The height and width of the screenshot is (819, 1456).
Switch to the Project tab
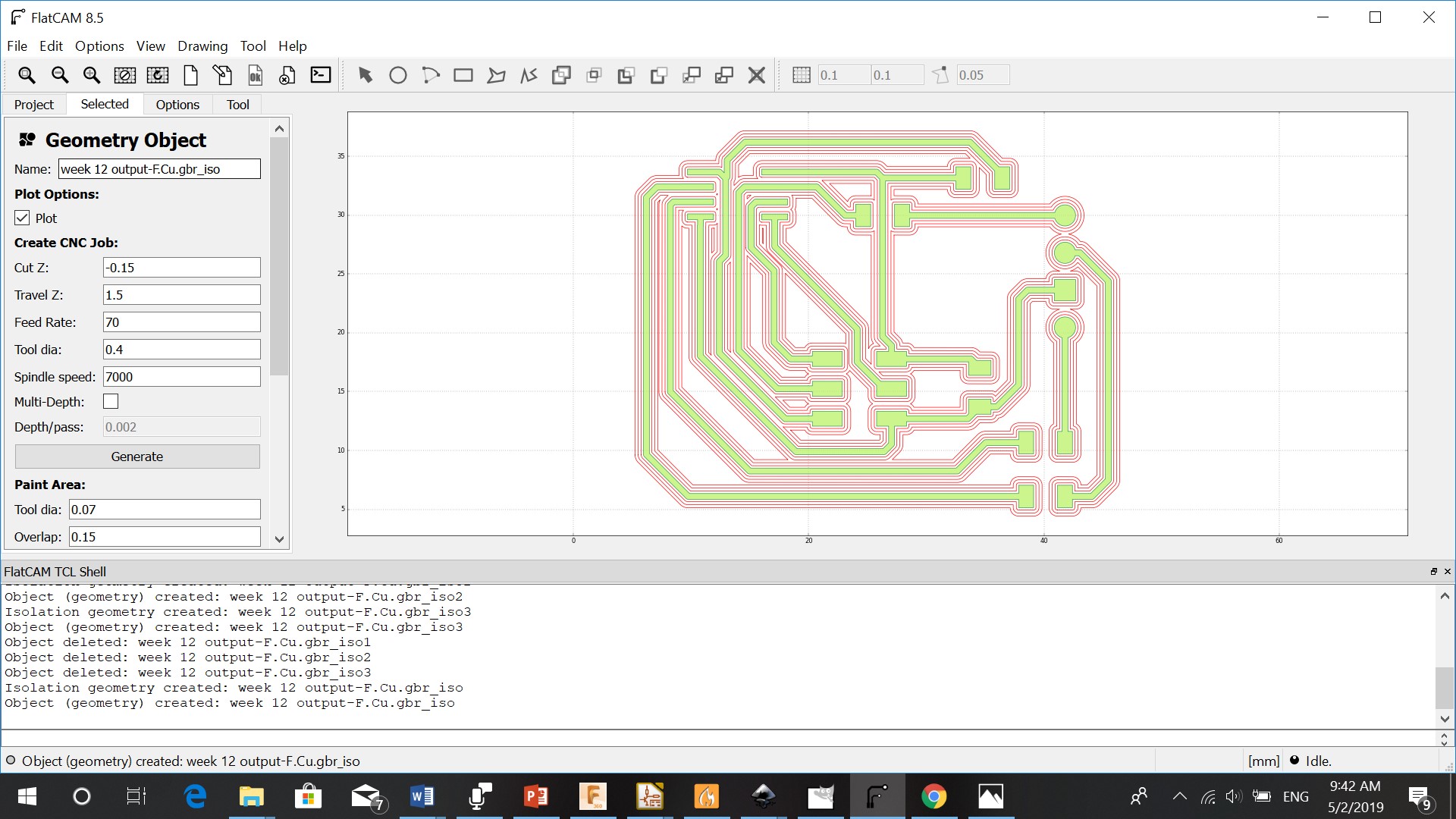pos(33,105)
